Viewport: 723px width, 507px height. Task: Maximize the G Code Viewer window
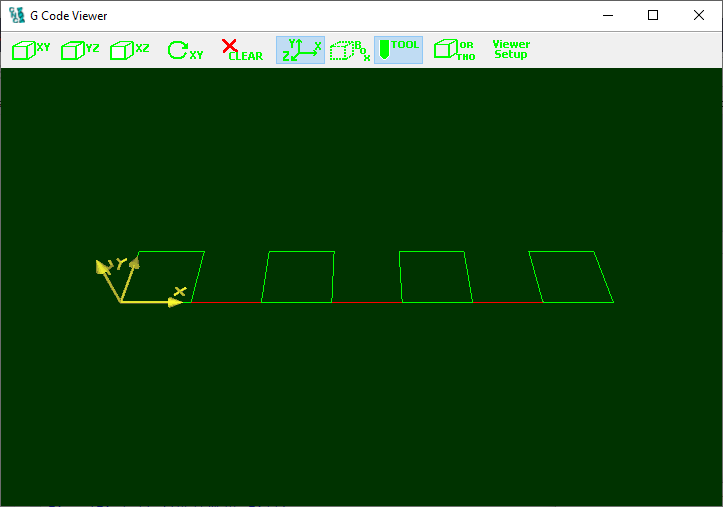653,16
